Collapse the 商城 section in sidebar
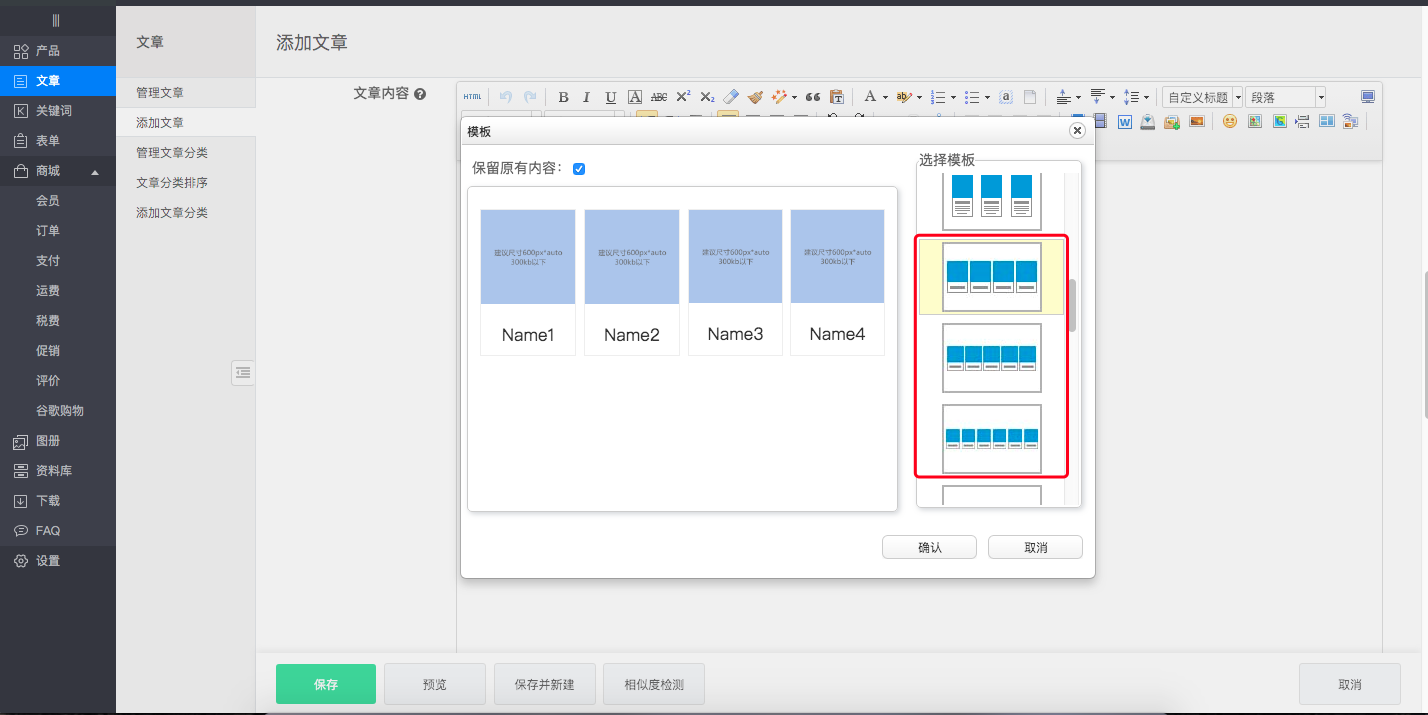The height and width of the screenshot is (715, 1428). (x=95, y=171)
